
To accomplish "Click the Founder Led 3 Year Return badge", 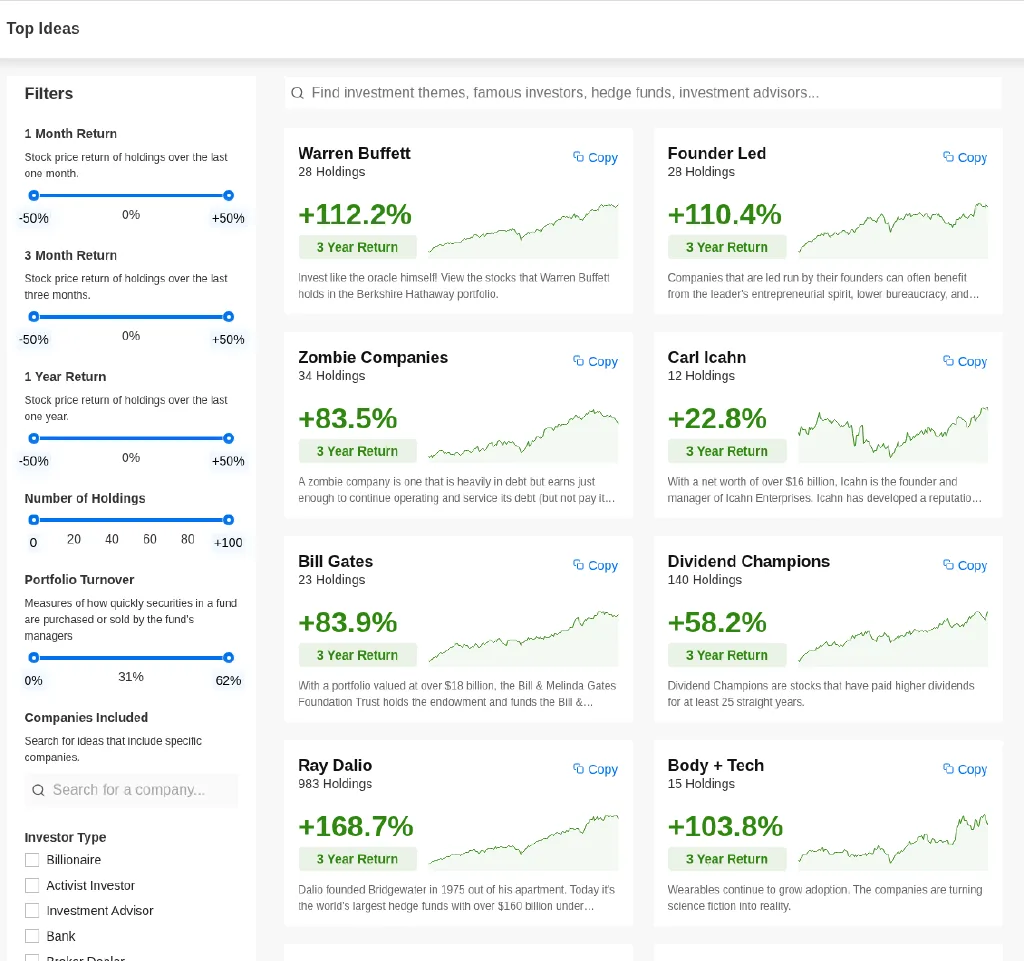I will coord(727,247).
